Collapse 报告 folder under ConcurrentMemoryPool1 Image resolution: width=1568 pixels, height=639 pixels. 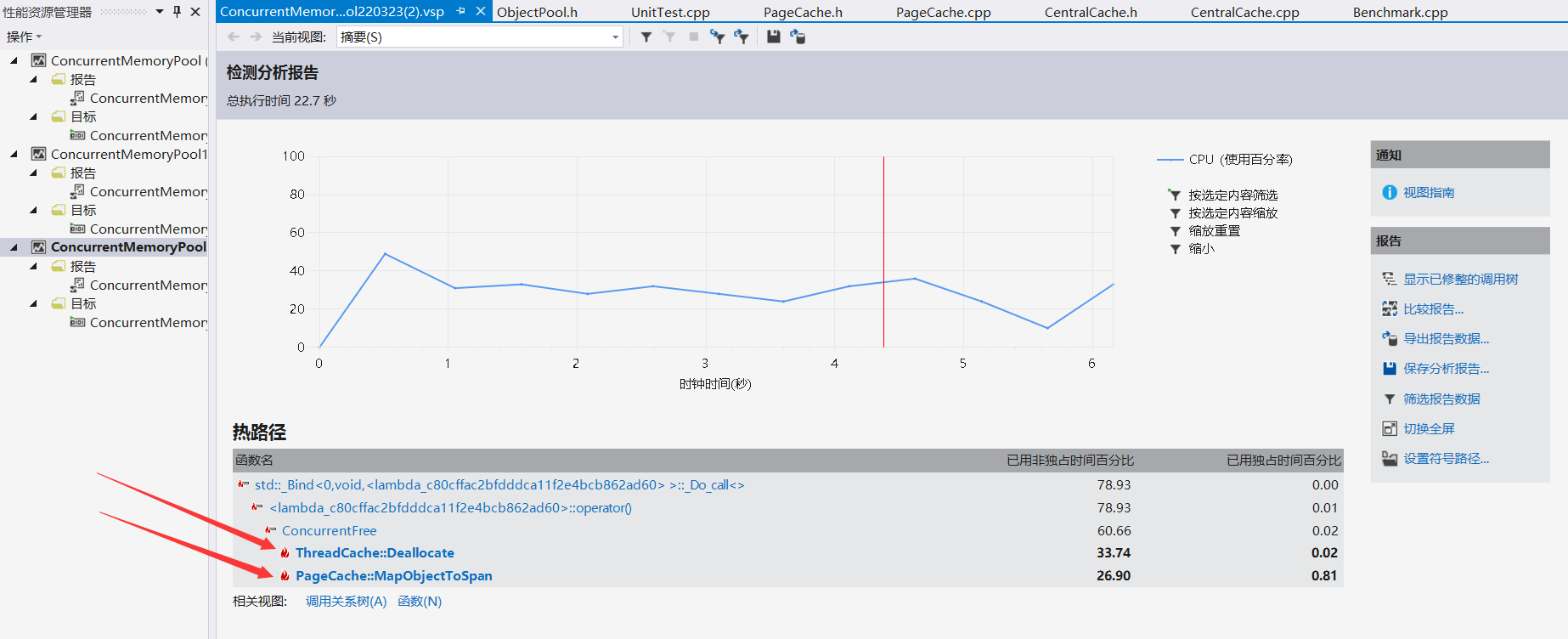point(33,172)
